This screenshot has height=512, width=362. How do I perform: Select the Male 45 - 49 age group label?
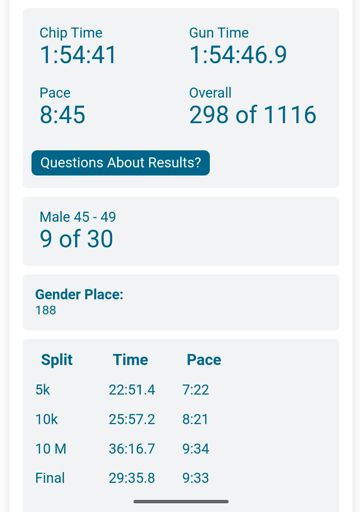tap(78, 217)
